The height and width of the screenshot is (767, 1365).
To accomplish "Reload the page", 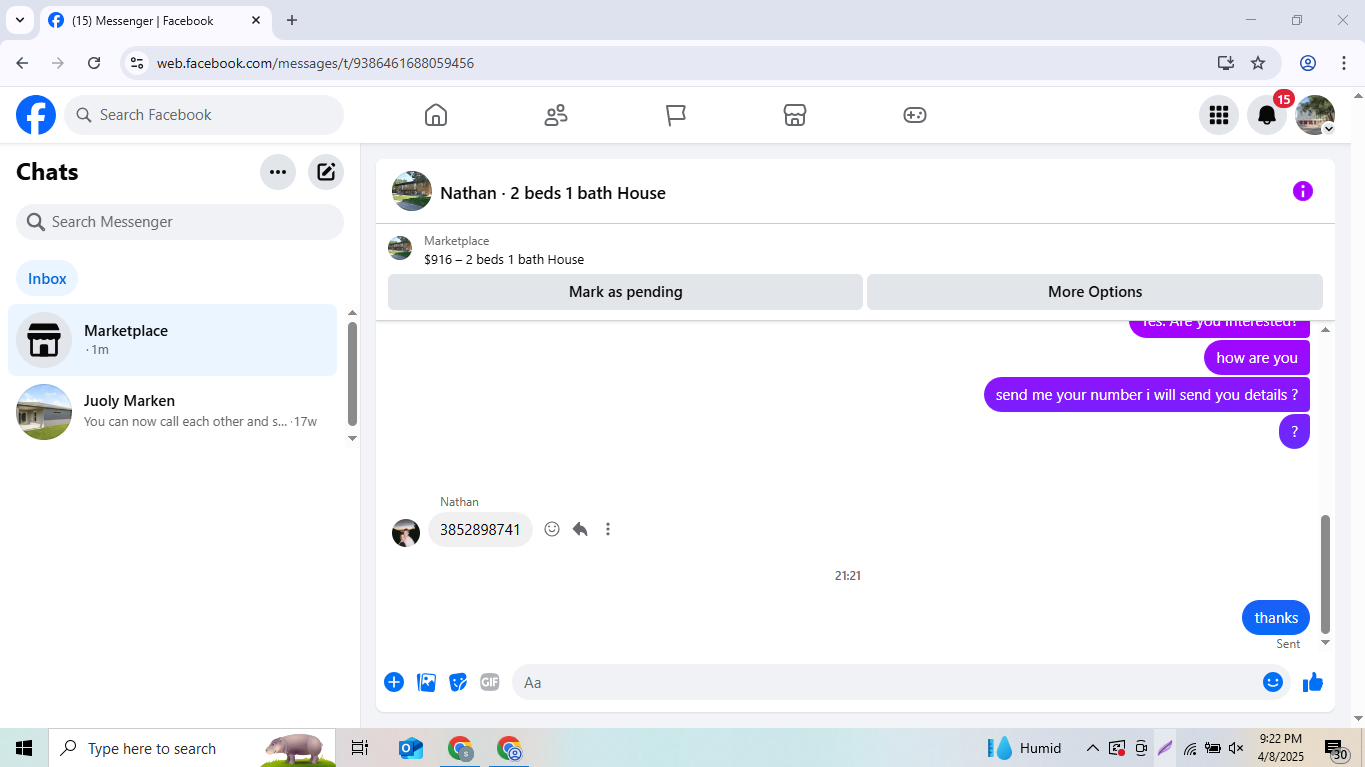I will point(94,63).
